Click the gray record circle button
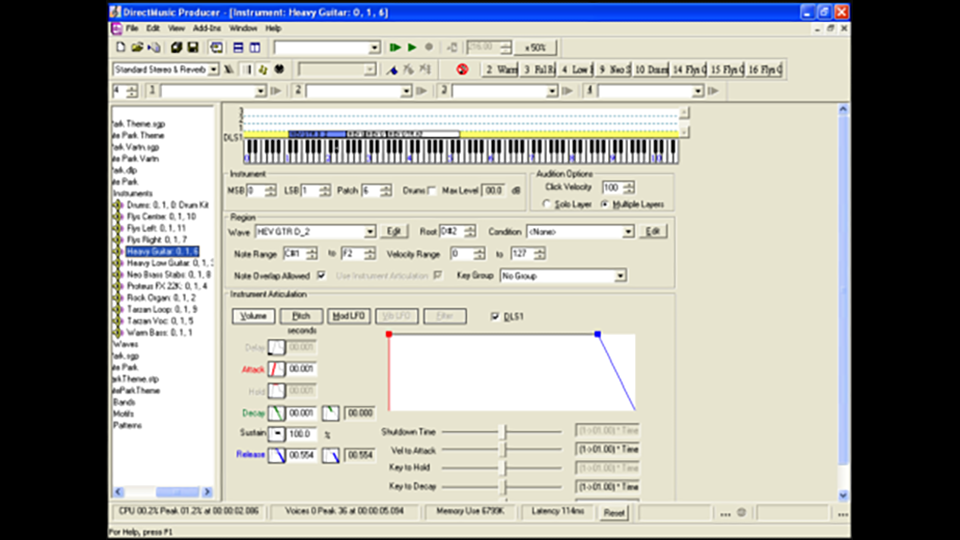960x540 pixels. point(429,47)
